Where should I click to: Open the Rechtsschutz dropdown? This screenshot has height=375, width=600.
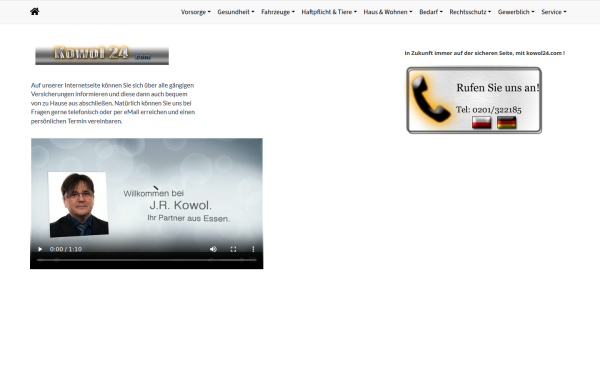point(470,12)
